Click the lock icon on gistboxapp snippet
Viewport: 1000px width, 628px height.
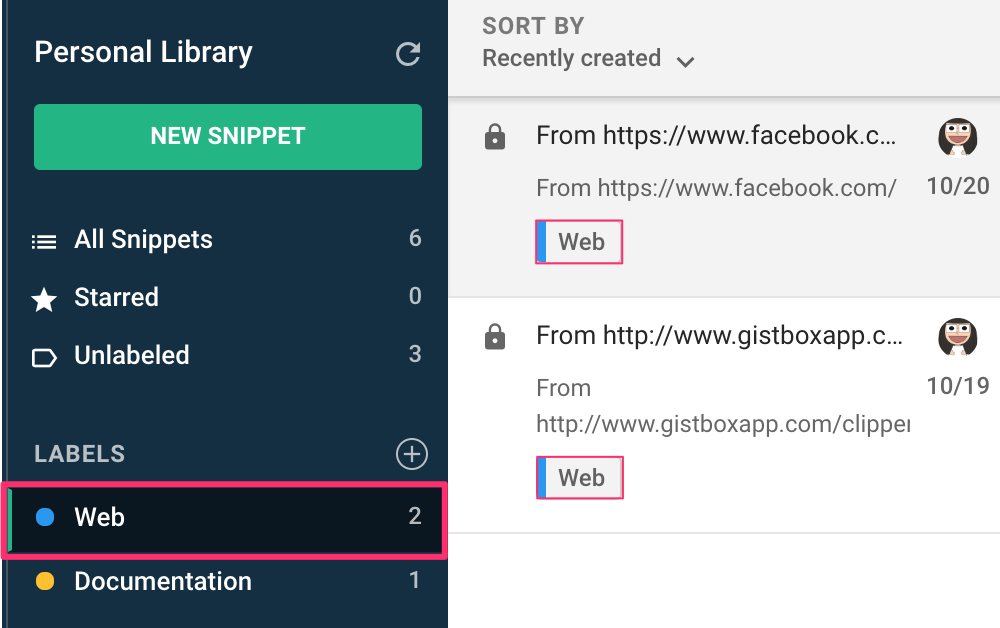(494, 339)
